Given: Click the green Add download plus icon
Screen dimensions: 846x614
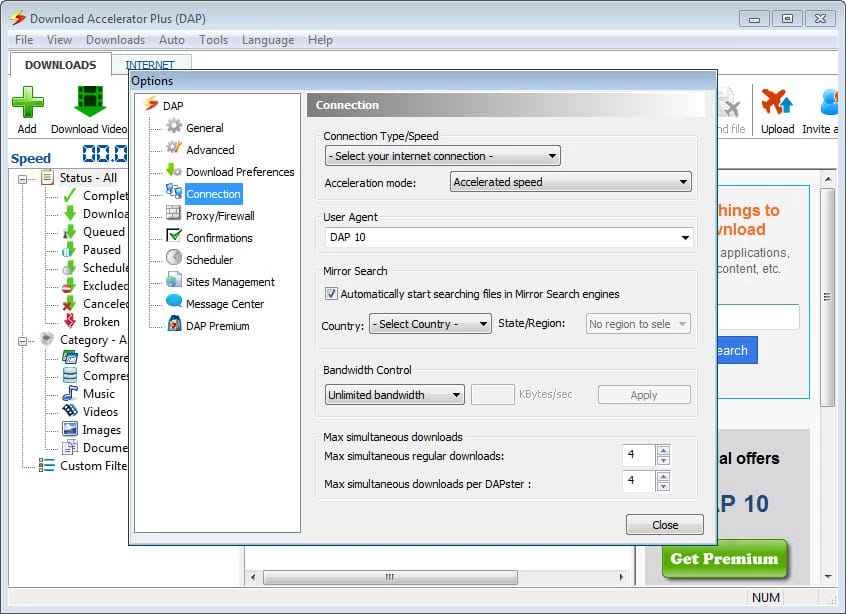Looking at the screenshot, I should (27, 104).
